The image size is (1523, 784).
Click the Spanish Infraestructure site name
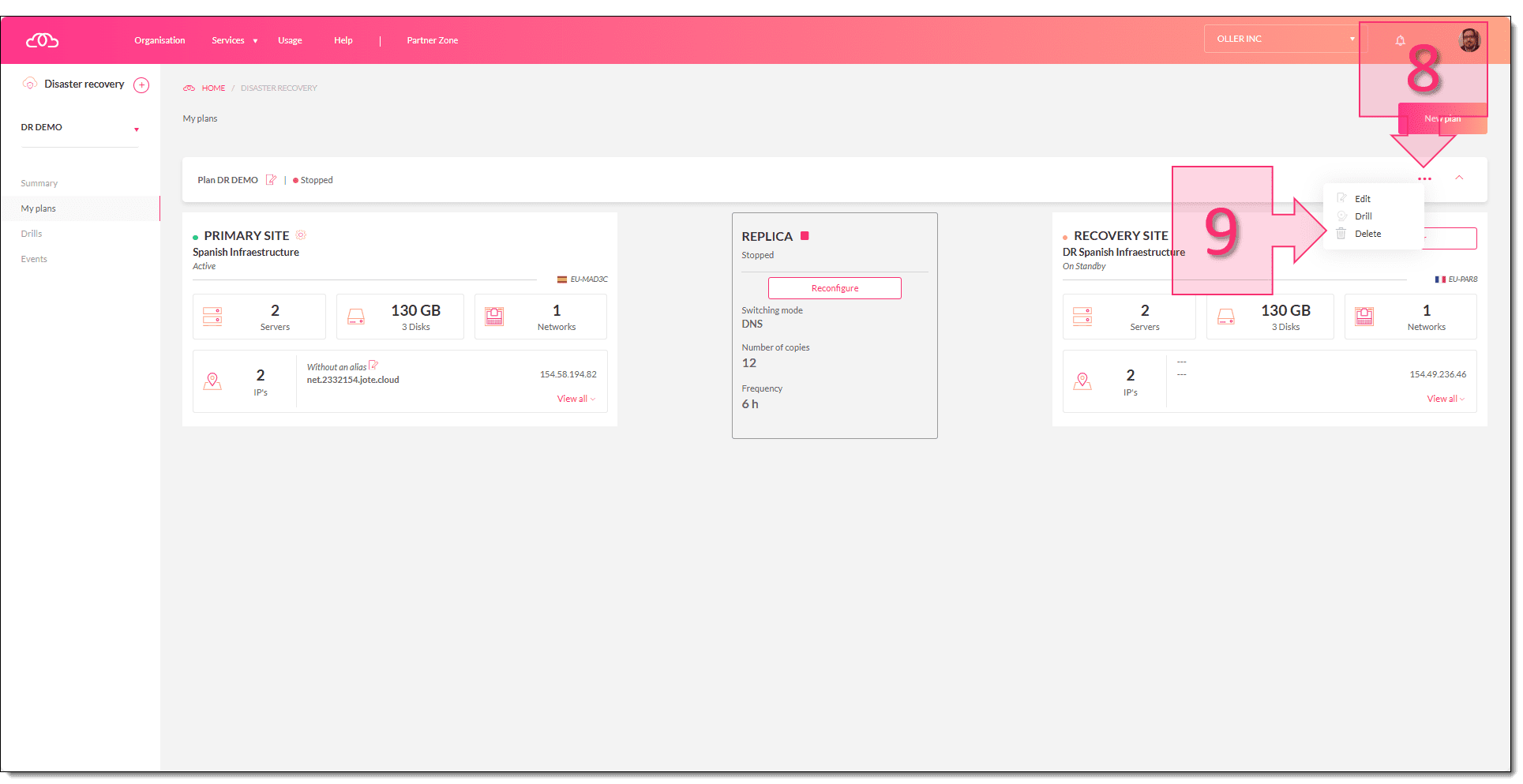click(x=246, y=253)
